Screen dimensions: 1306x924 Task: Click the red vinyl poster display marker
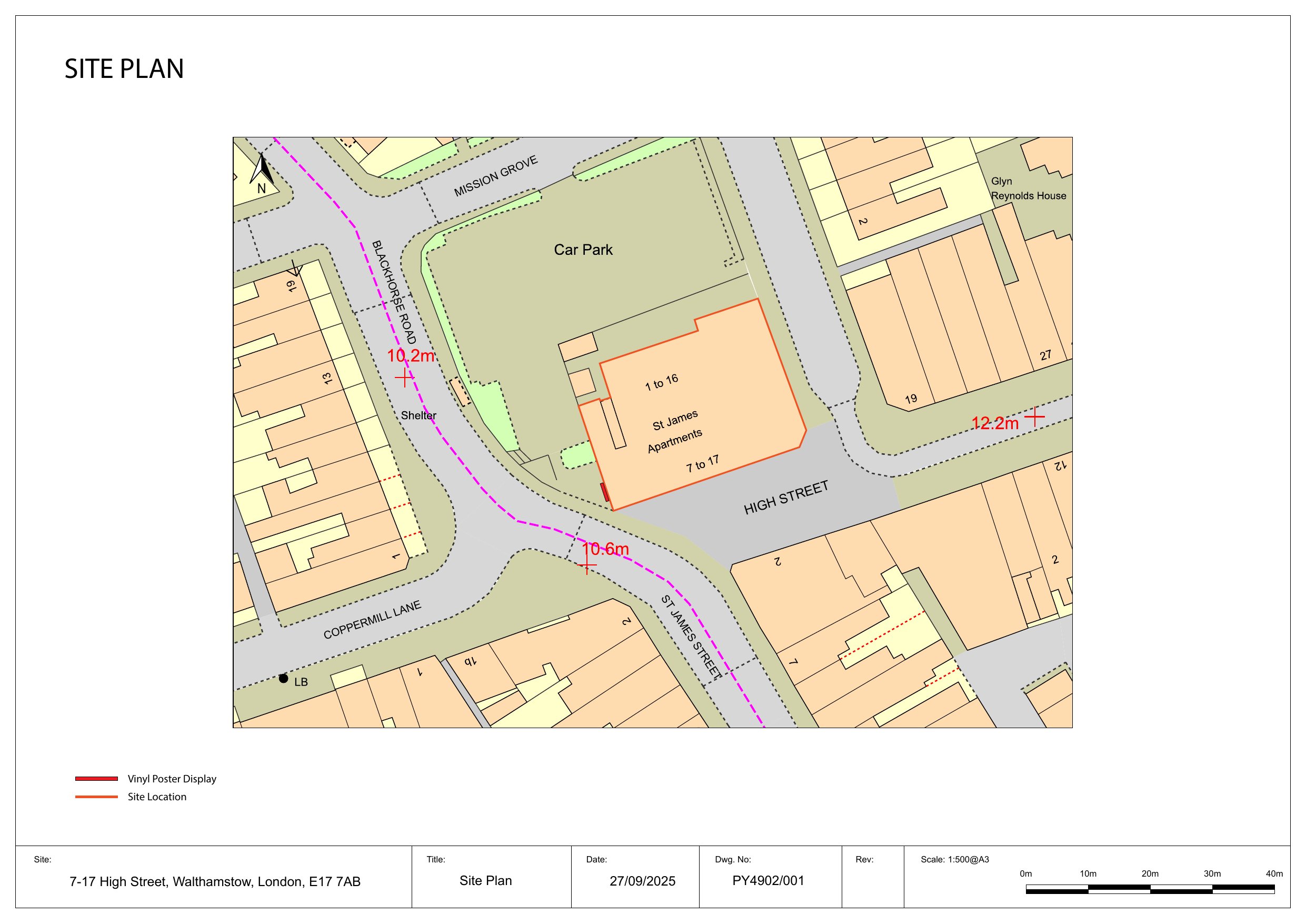click(605, 492)
